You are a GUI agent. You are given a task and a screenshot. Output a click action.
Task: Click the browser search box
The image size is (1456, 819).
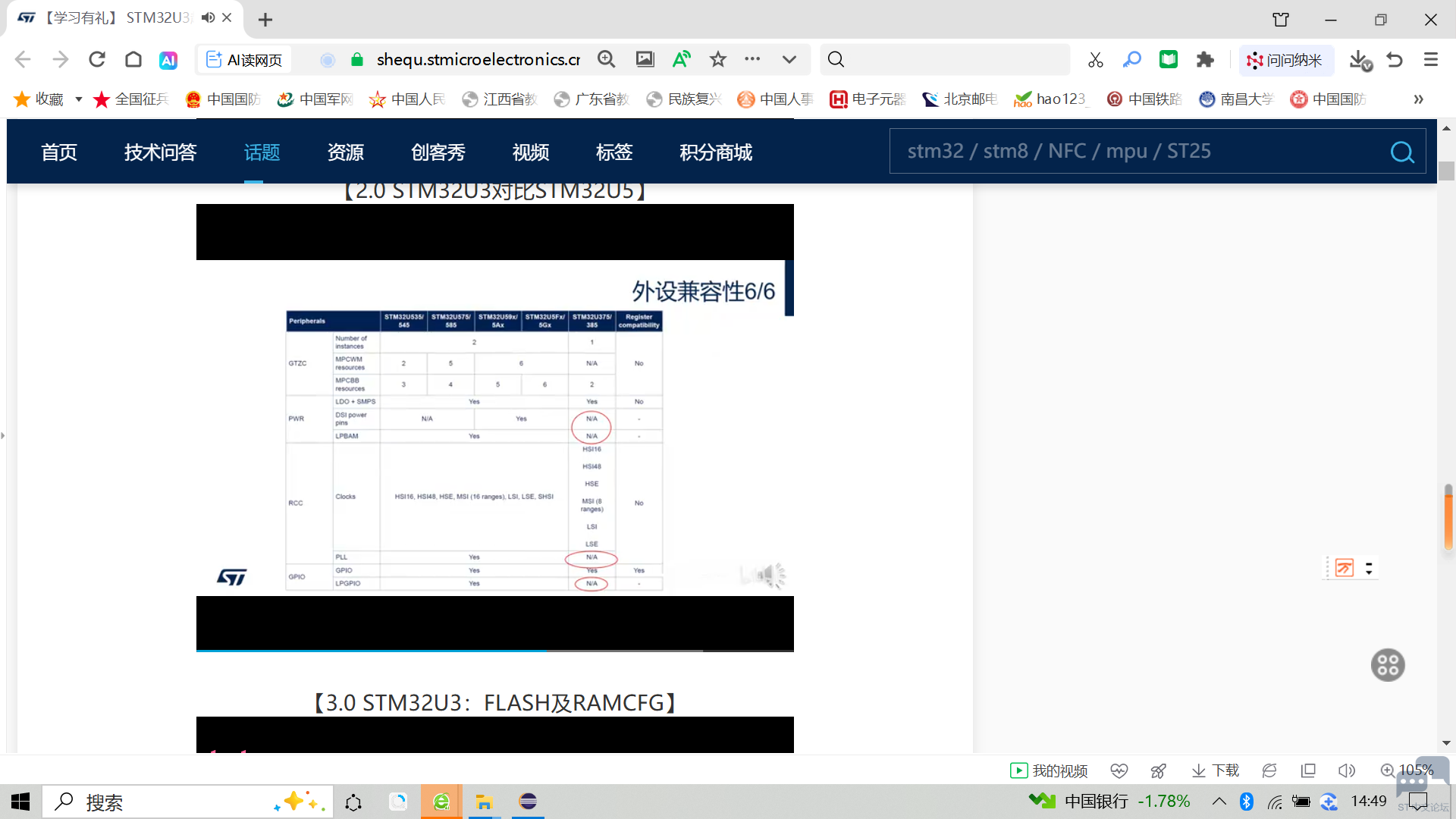(x=945, y=59)
